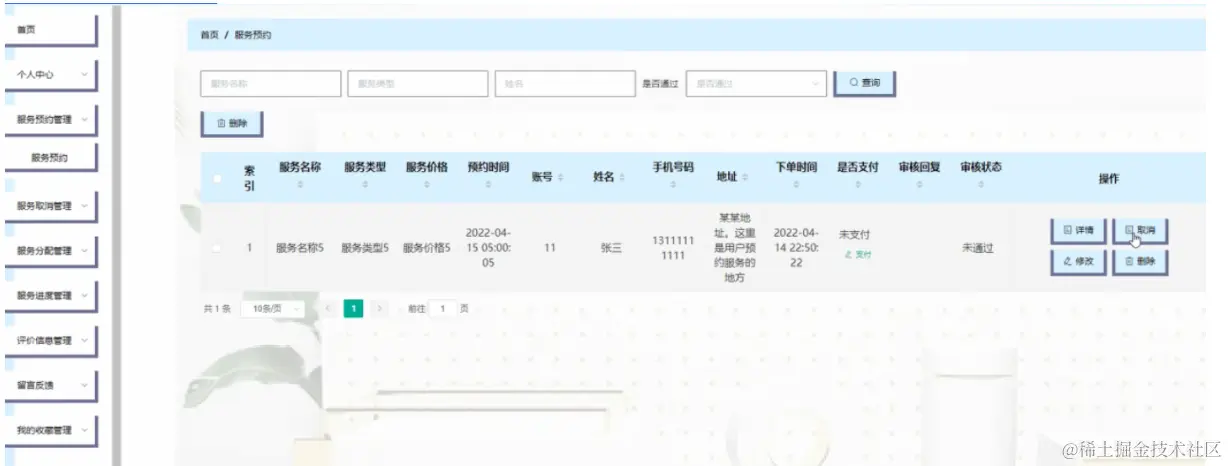1228x466 pixels.
Task: Click 删除 in row 1 actions
Action: (1140, 260)
